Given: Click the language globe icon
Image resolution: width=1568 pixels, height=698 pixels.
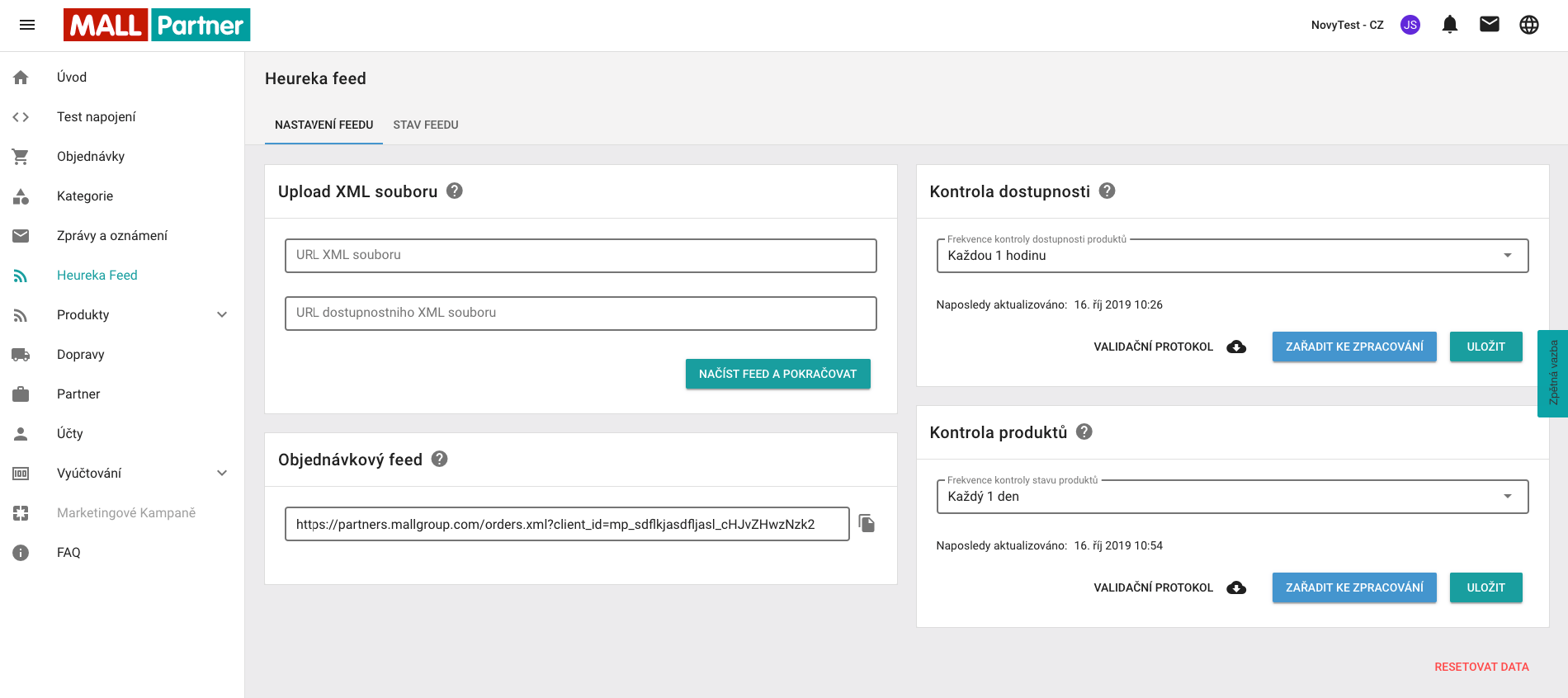Looking at the screenshot, I should click(x=1529, y=25).
